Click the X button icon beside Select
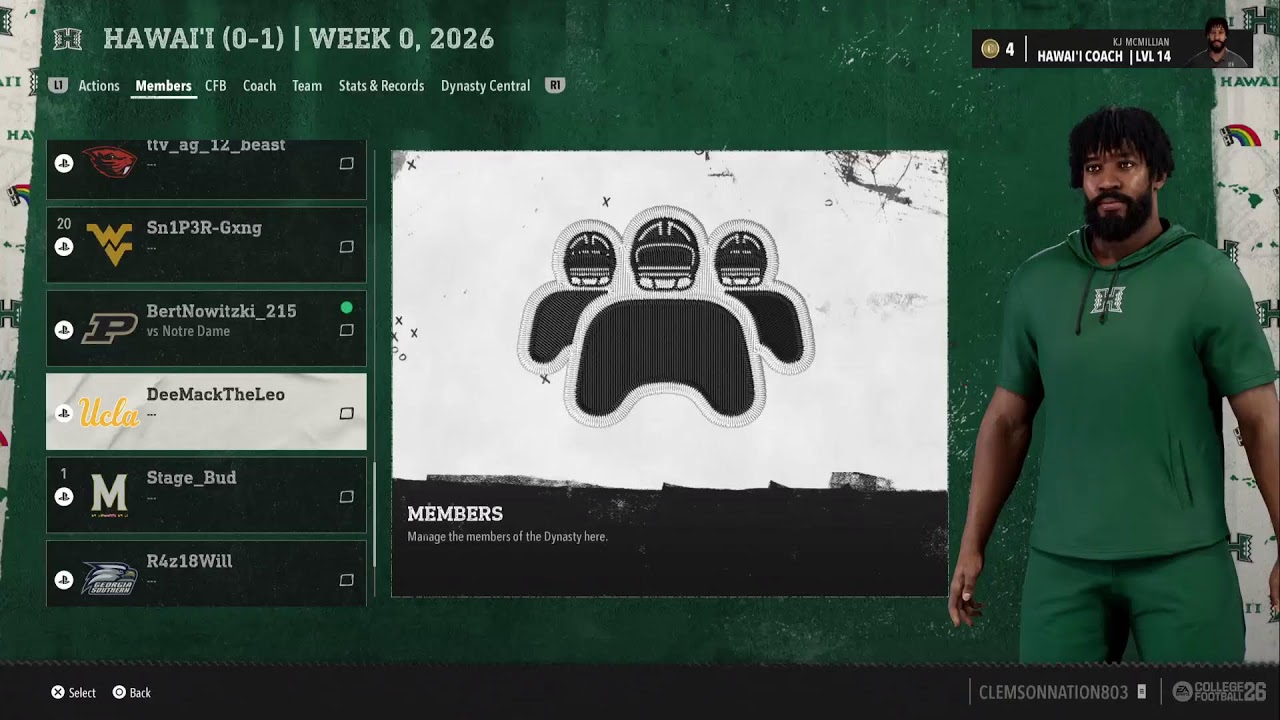This screenshot has height=720, width=1280. click(58, 692)
